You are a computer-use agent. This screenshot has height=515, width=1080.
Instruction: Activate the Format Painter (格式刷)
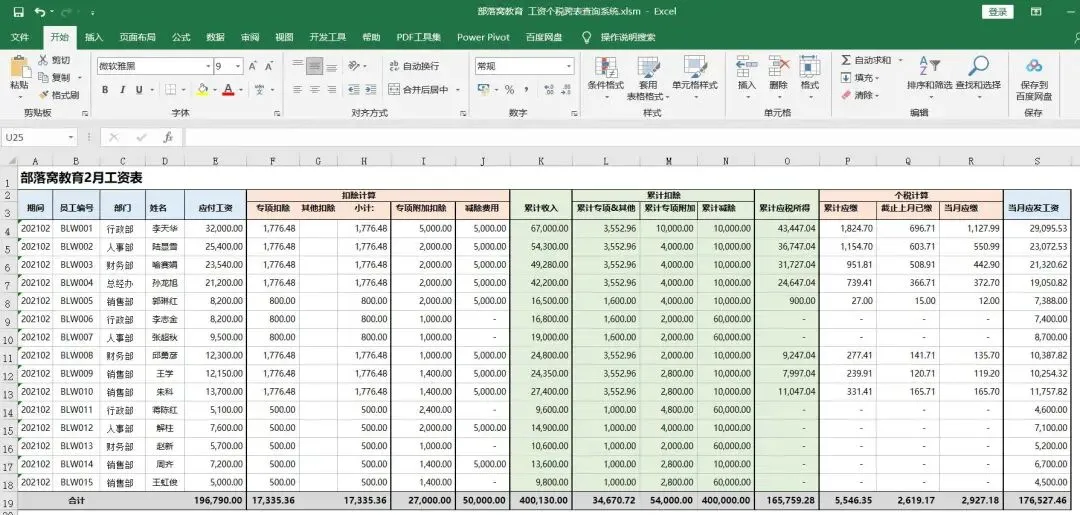(x=59, y=95)
